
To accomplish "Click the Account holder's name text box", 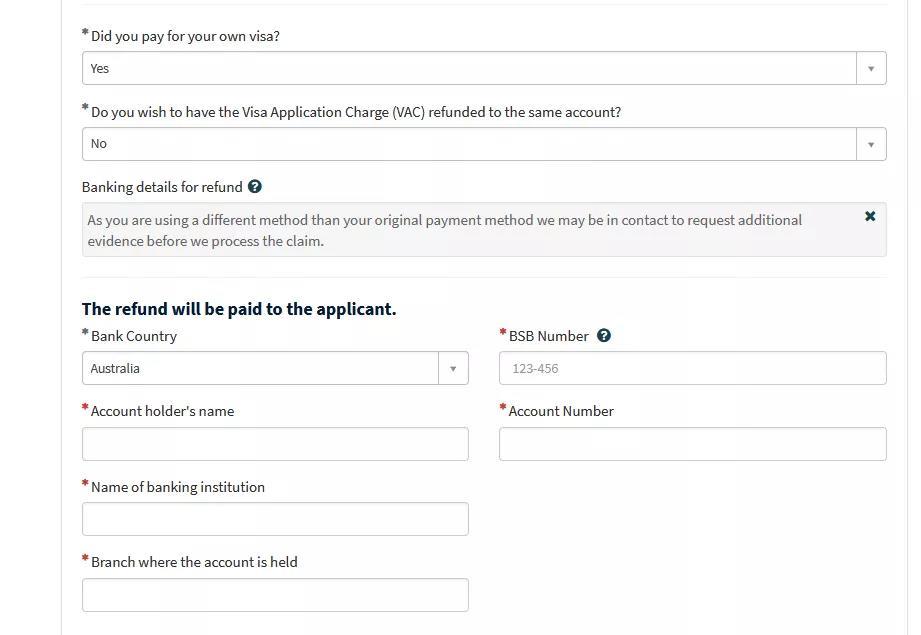I will [x=275, y=444].
